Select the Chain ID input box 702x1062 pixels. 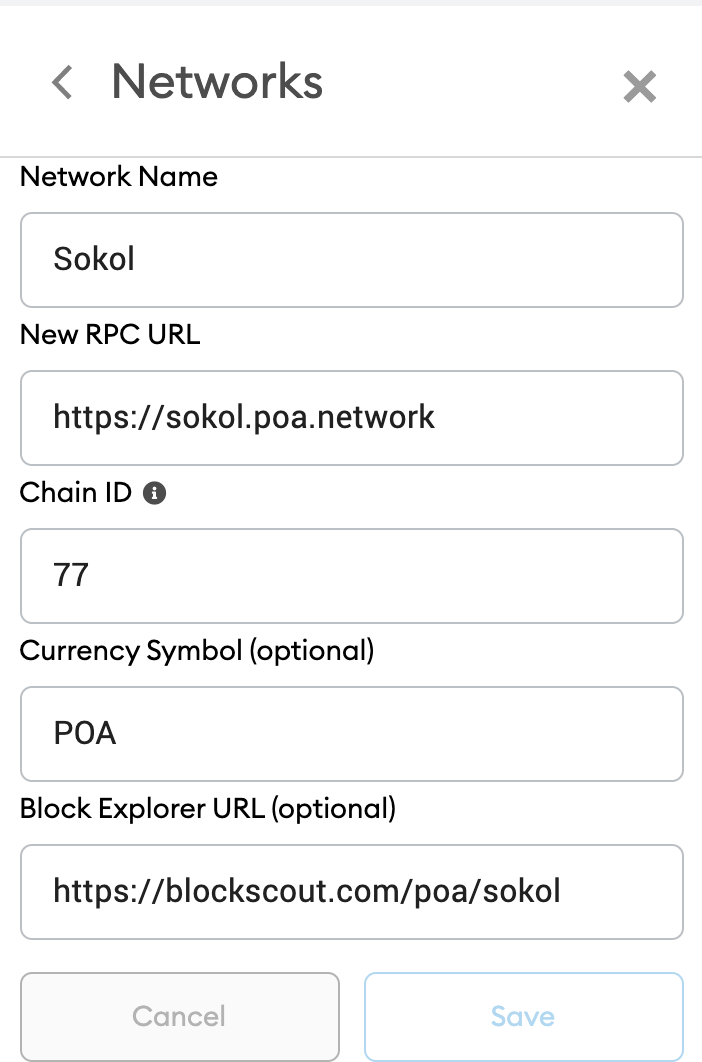351,576
